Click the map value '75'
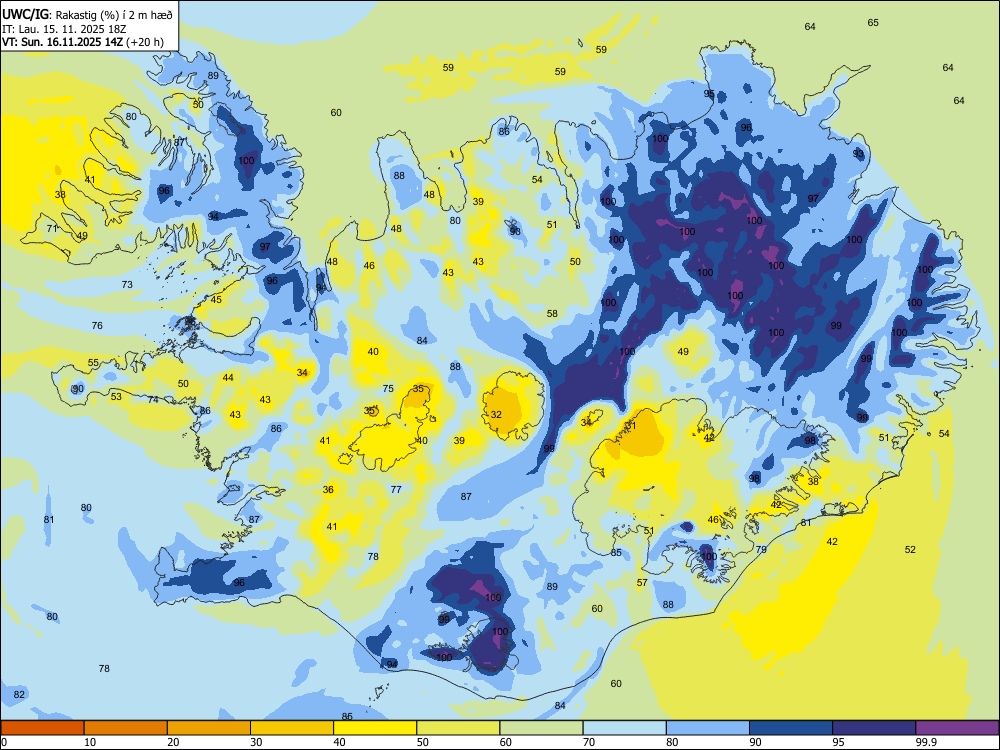The height and width of the screenshot is (750, 1000). (388, 389)
